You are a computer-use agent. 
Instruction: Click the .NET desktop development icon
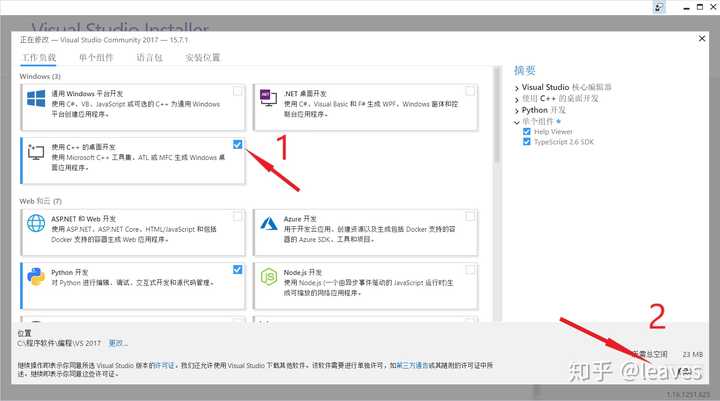(268, 98)
